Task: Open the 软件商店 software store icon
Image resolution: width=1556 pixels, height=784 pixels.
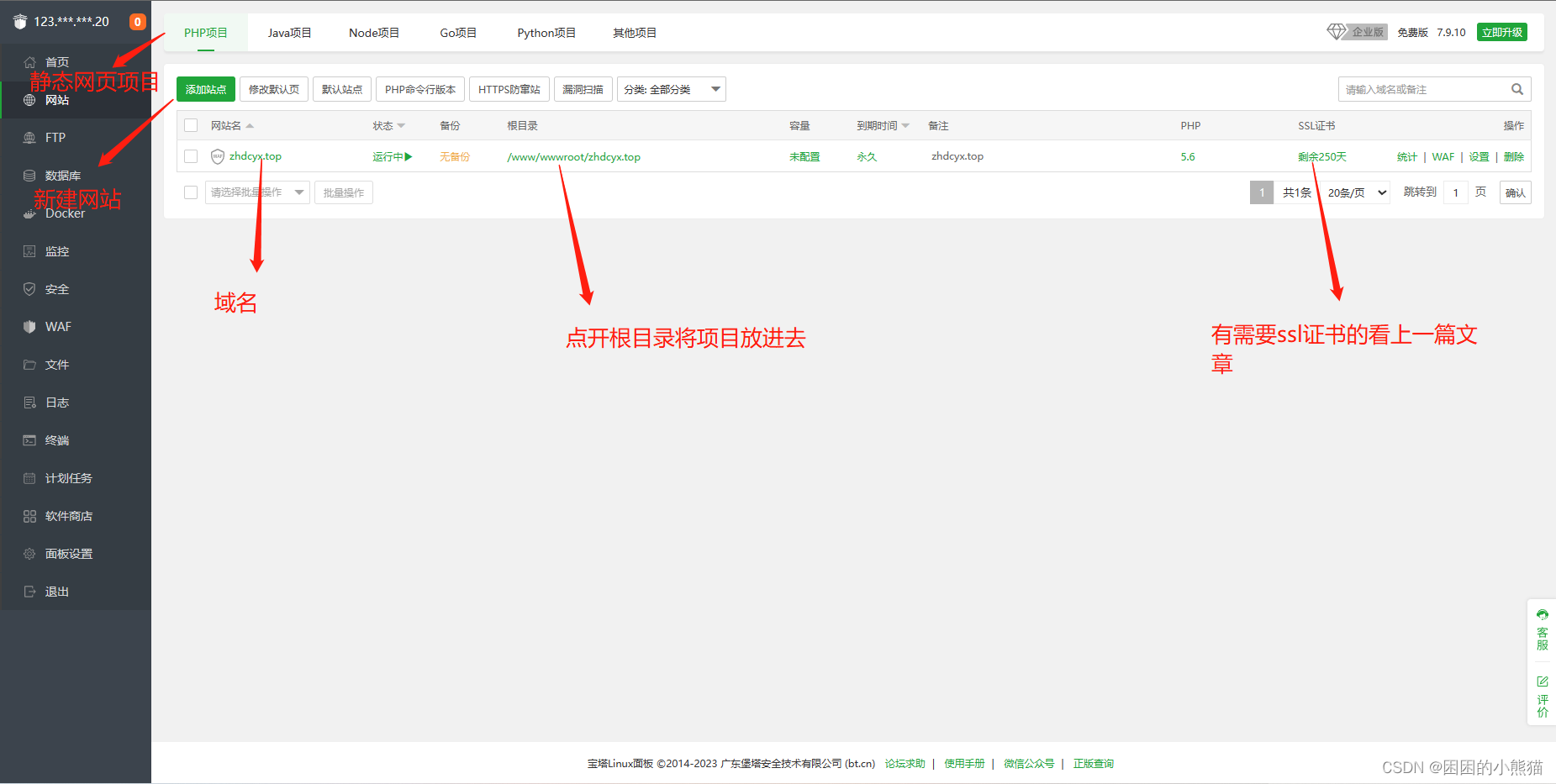Action: click(x=29, y=516)
